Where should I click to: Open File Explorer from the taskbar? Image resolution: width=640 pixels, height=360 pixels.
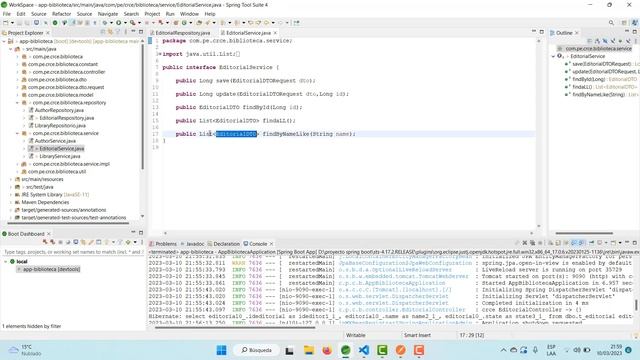[x=309, y=350]
